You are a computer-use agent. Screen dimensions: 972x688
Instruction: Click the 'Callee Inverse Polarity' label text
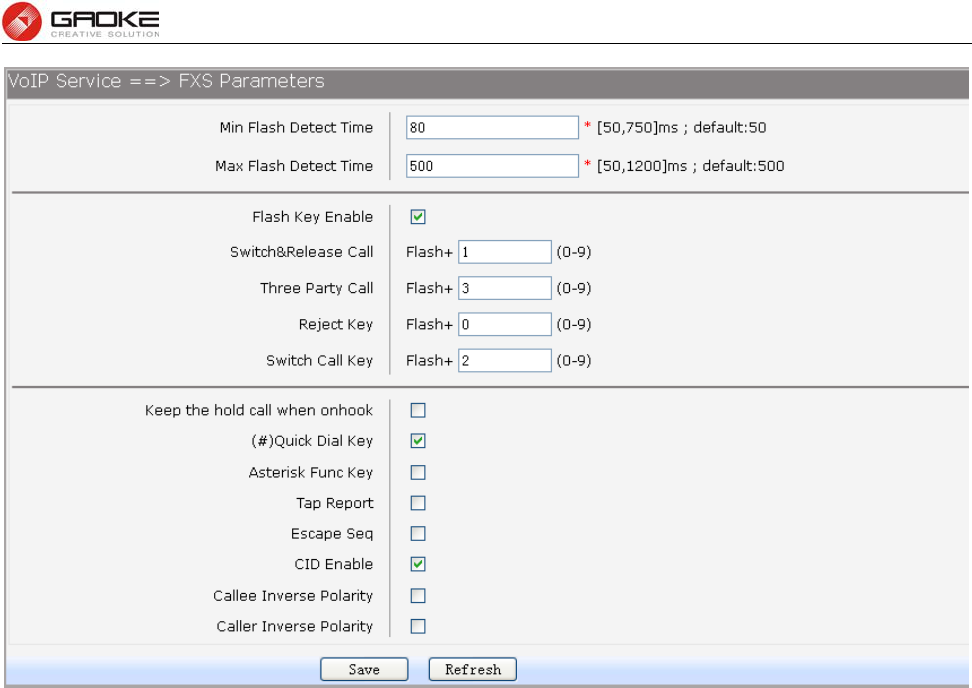293,596
